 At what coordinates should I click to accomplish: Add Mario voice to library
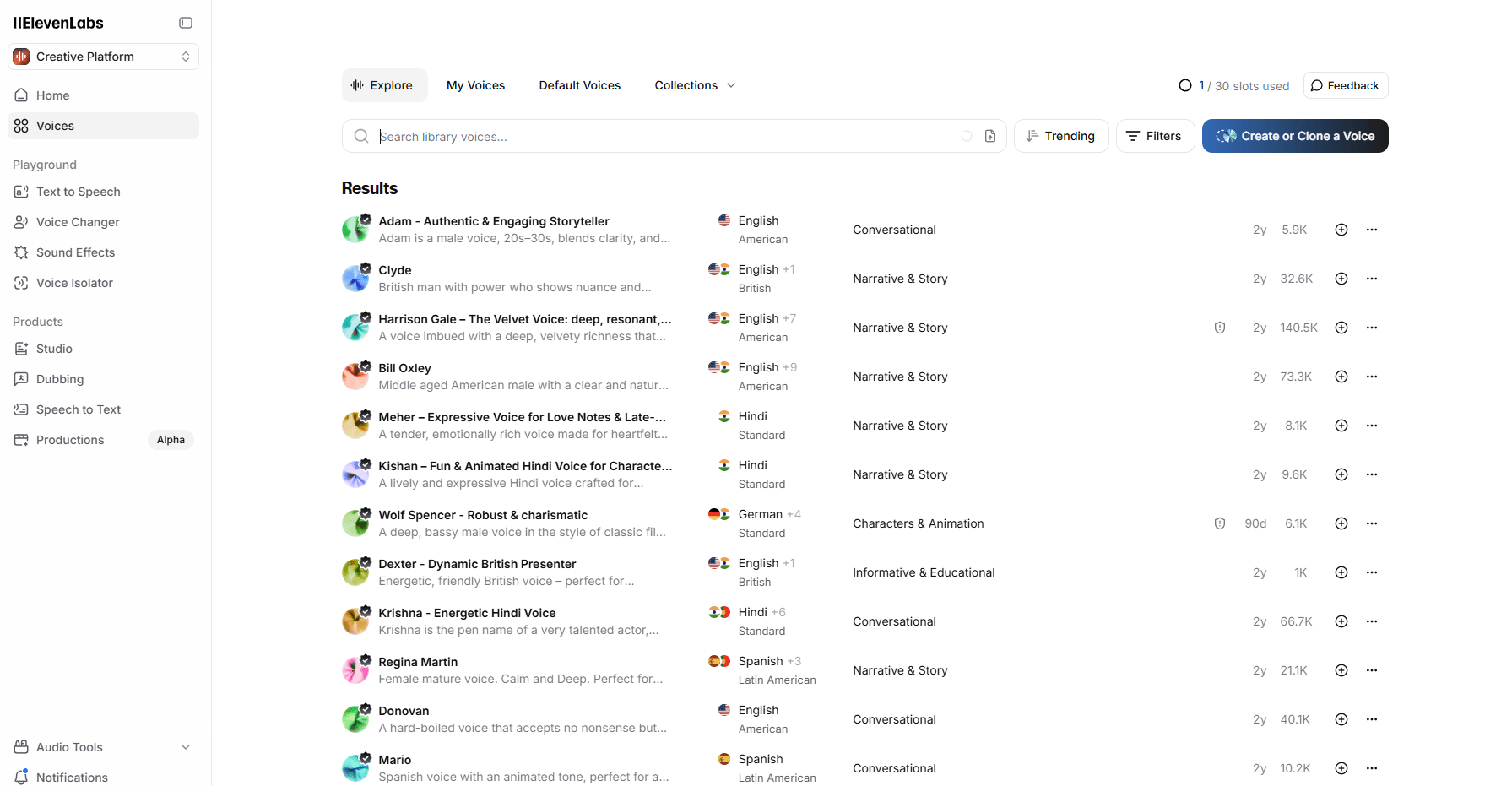(x=1341, y=768)
